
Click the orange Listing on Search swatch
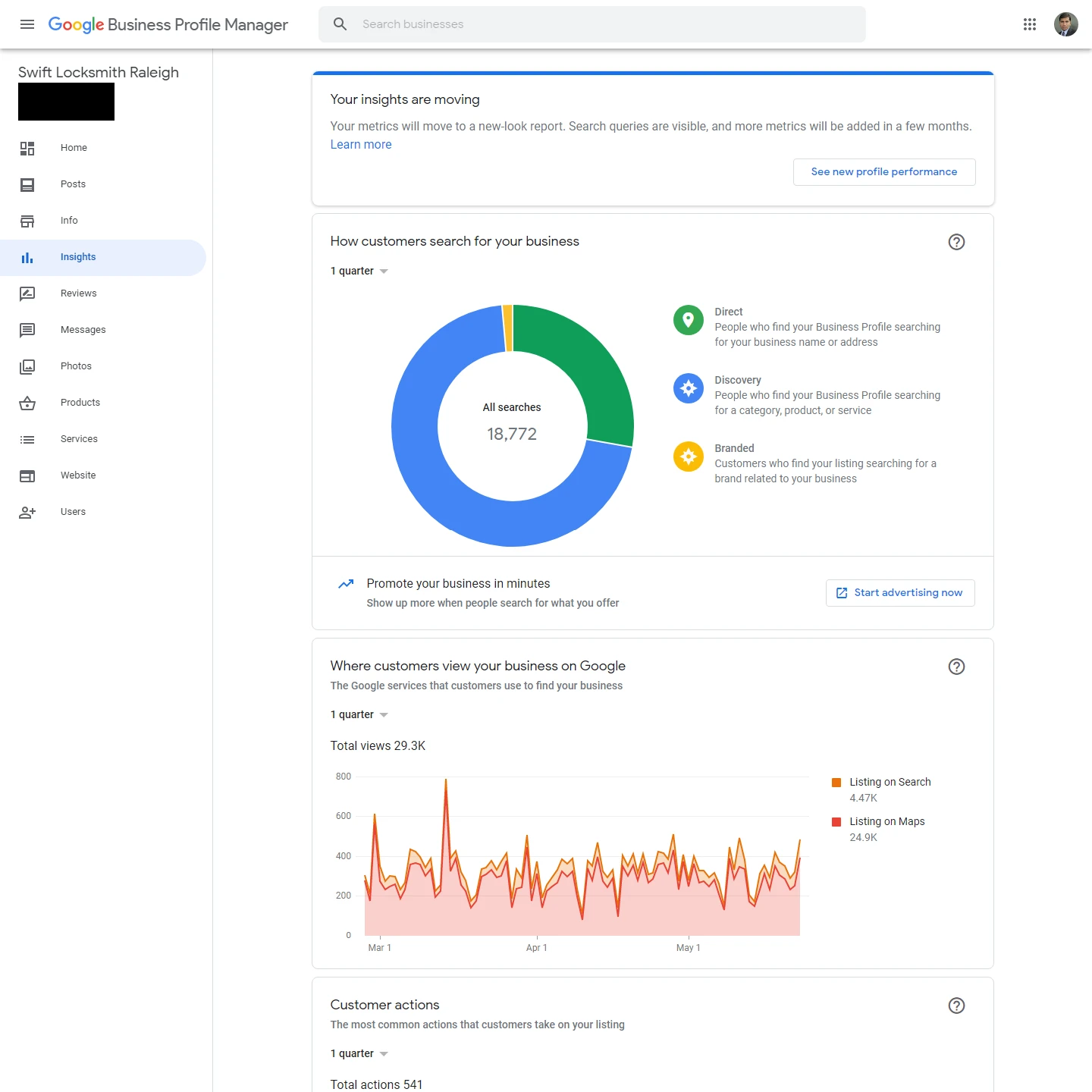(x=836, y=783)
